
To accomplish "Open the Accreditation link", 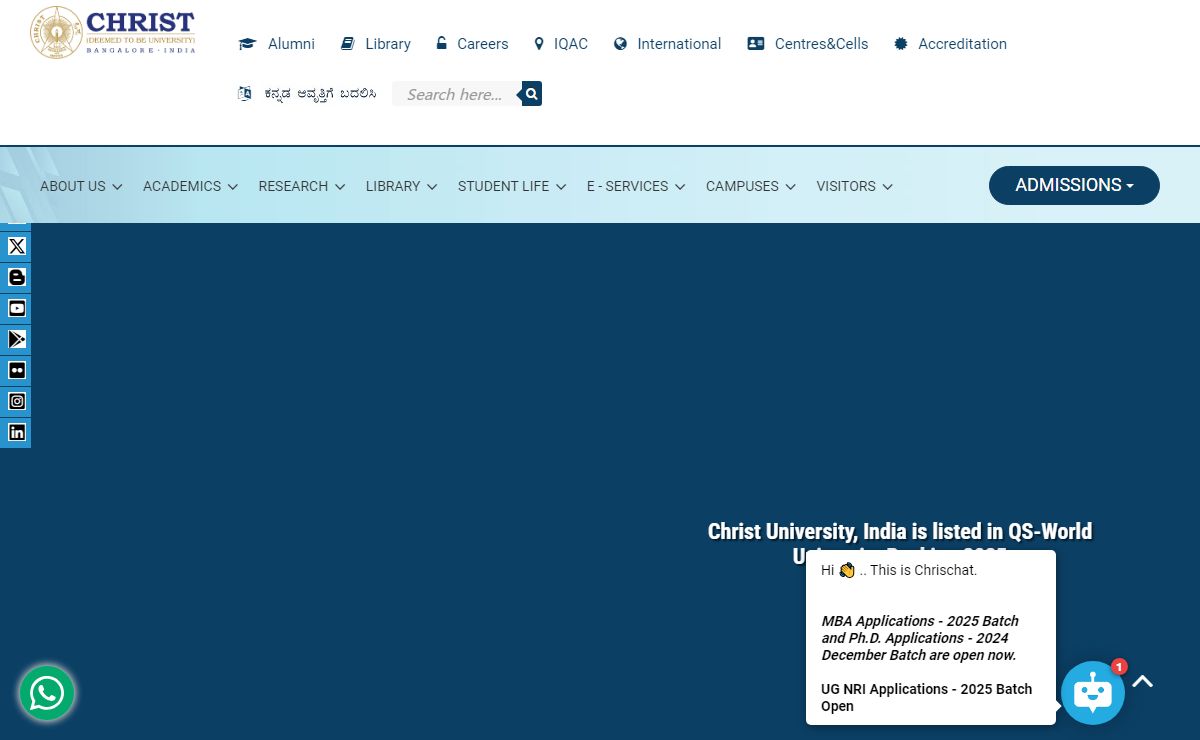I will (950, 44).
